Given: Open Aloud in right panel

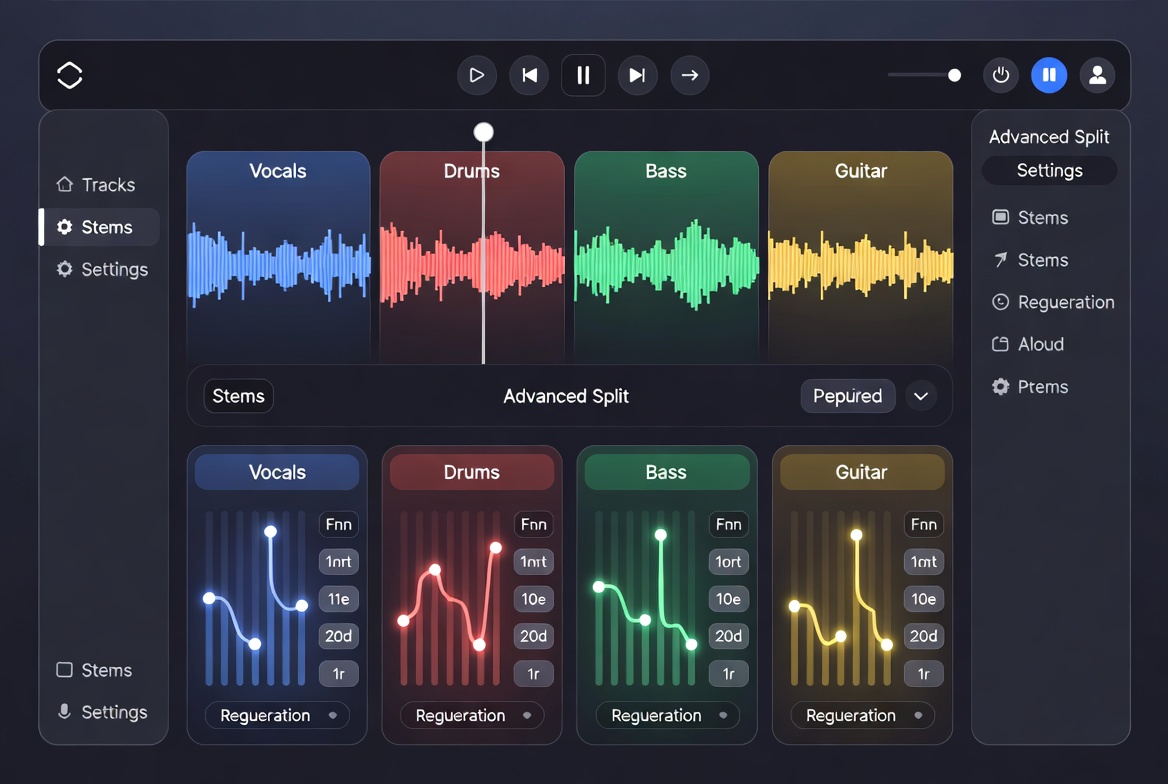Looking at the screenshot, I should [1028, 344].
